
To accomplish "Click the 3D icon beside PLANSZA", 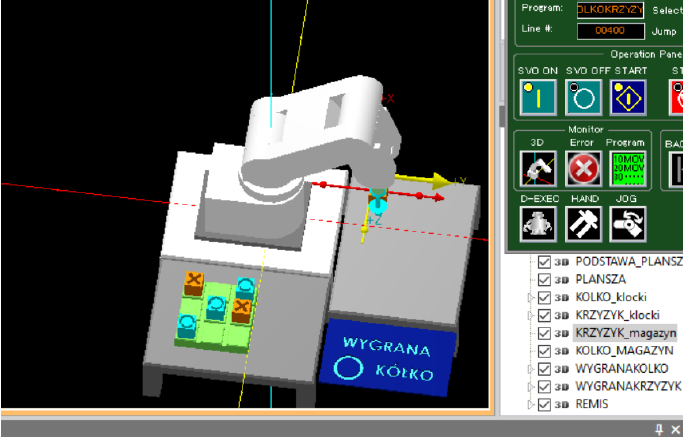I will pyautogui.click(x=561, y=280).
